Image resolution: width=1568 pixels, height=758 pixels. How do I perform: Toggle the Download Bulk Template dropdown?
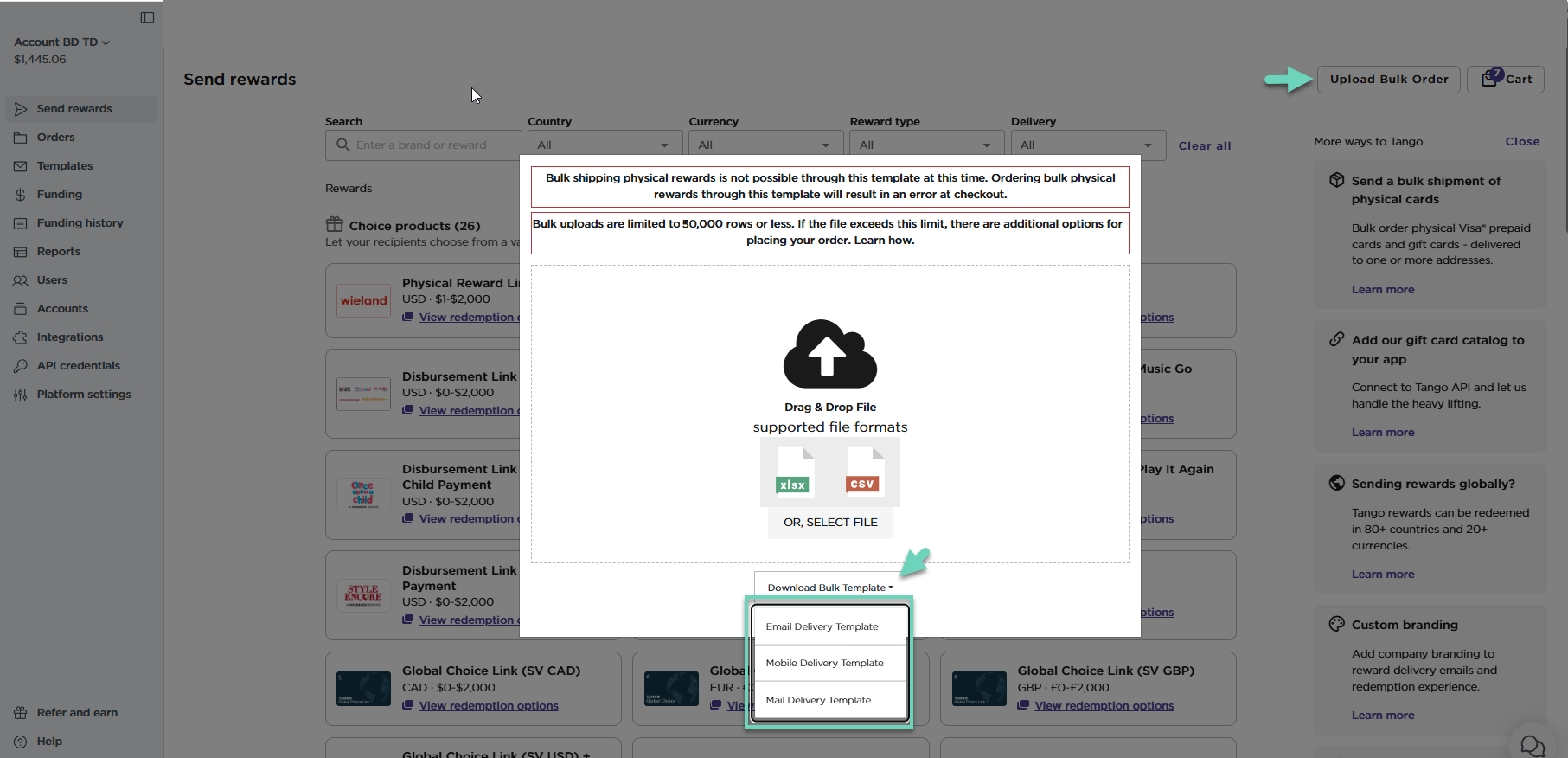(829, 588)
